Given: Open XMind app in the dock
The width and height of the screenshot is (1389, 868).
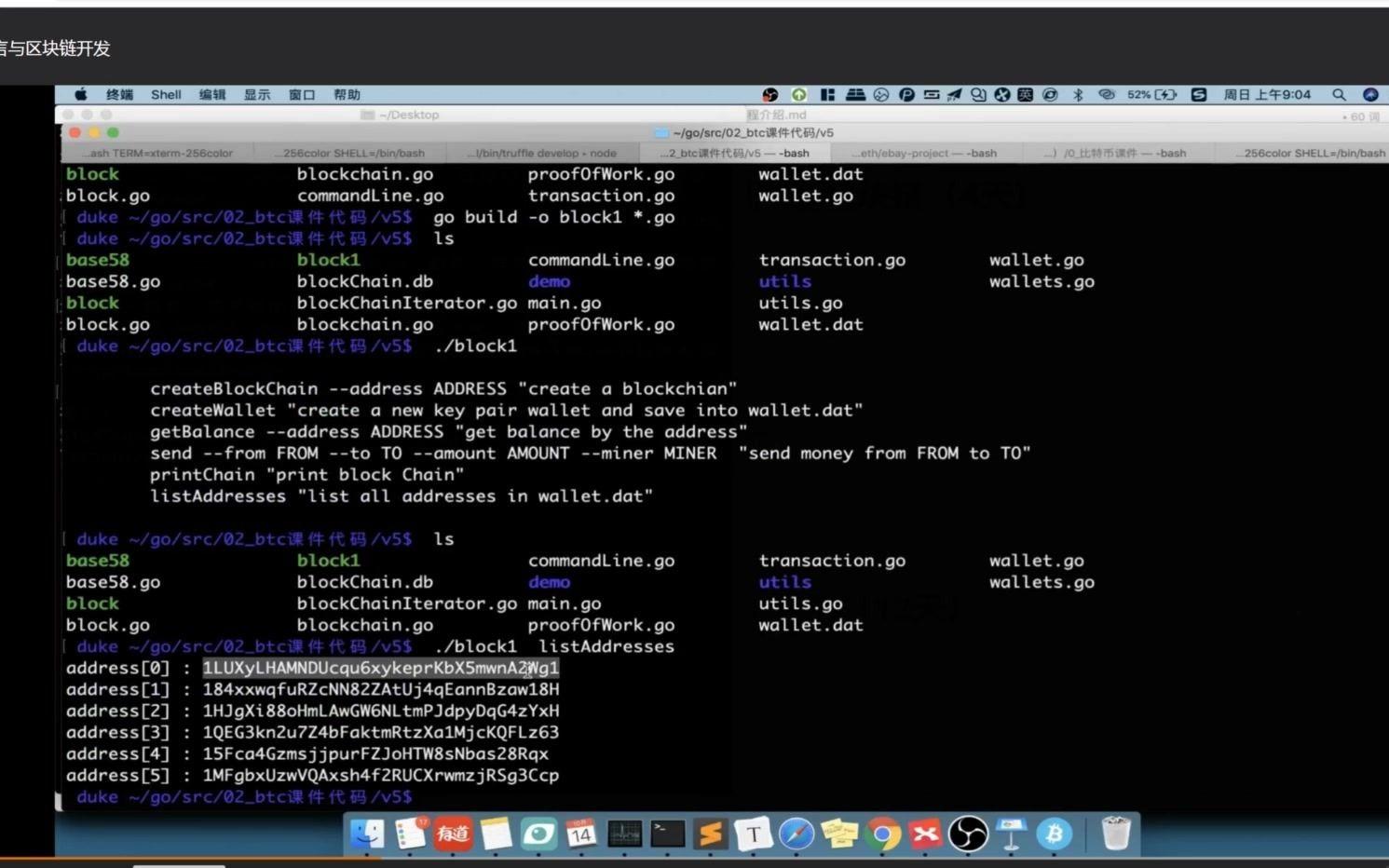Looking at the screenshot, I should pos(925,834).
